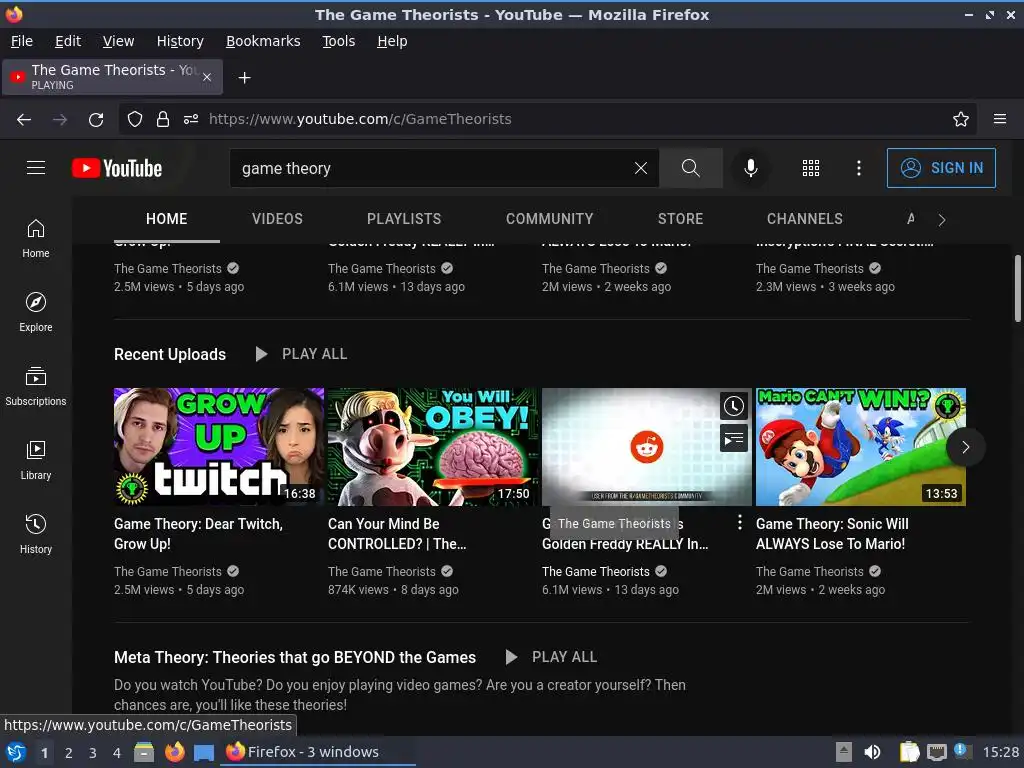The width and height of the screenshot is (1024, 768).
Task: Open action menu for Golden Freddy video
Action: coord(739,522)
